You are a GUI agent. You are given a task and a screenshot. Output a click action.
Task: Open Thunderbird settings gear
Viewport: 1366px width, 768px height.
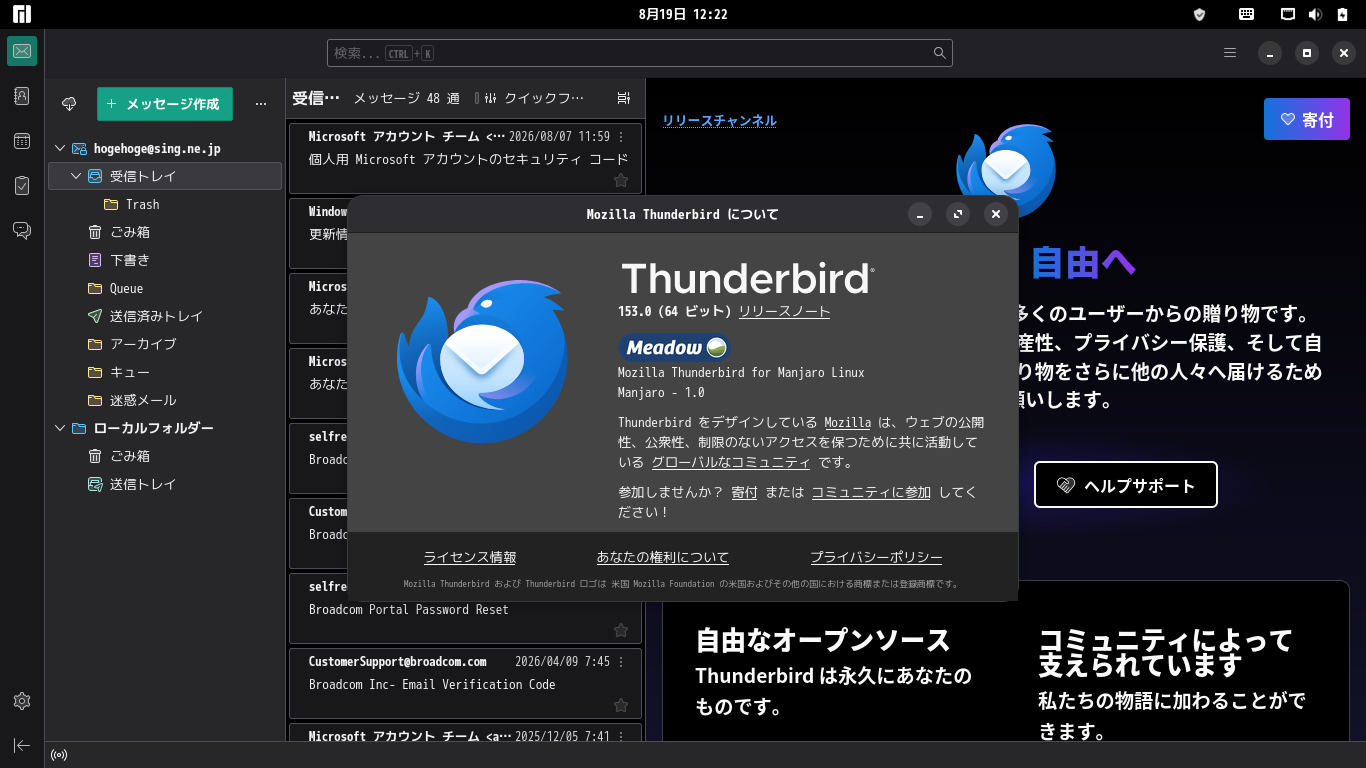[22, 701]
